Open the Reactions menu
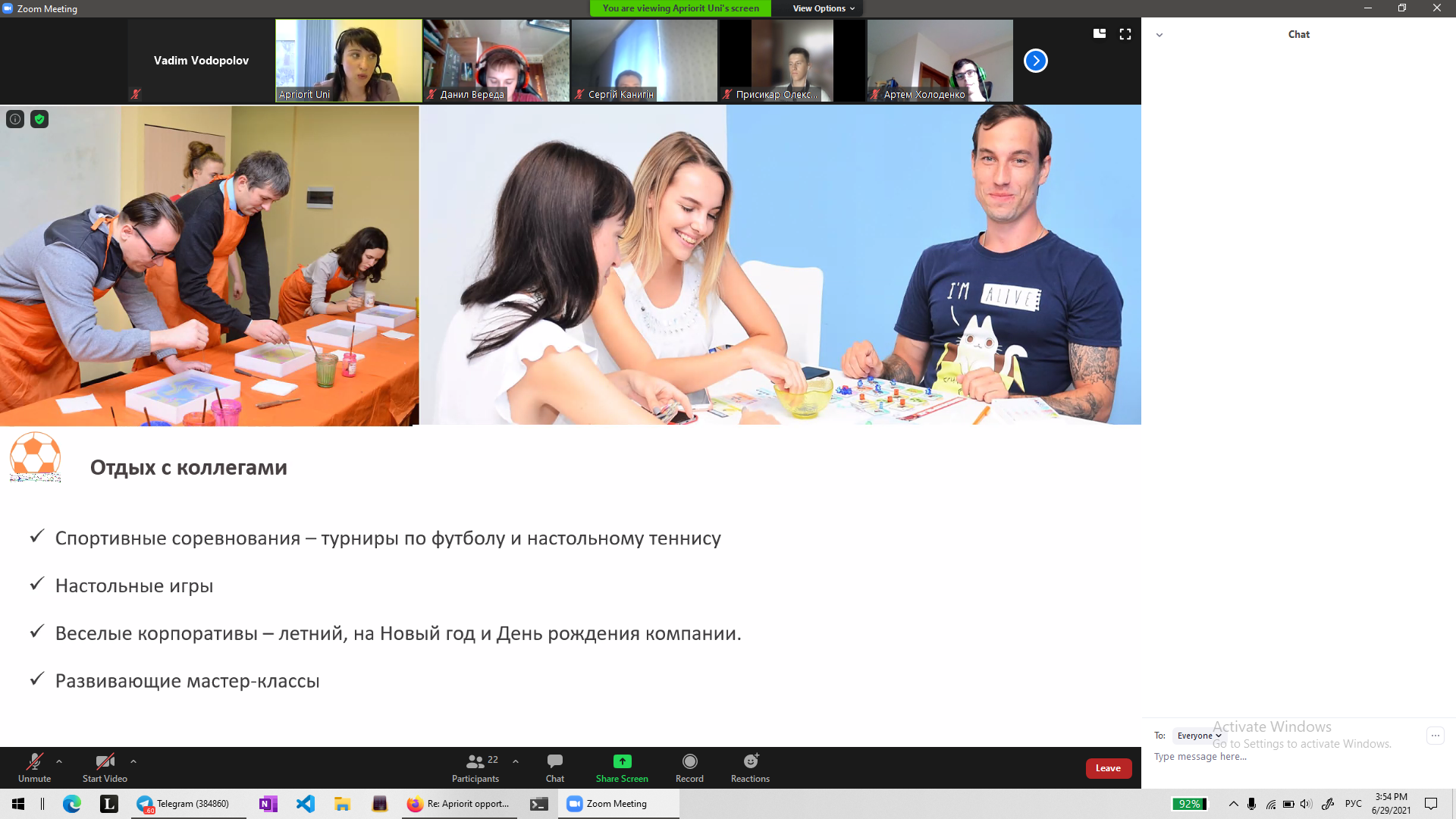The width and height of the screenshot is (1456, 819). point(750,767)
